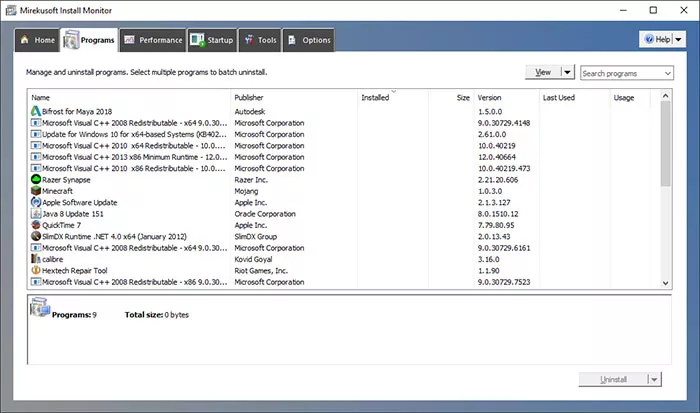
Task: Click the Kovid Goyal publisher cell
Action: [x=253, y=259]
